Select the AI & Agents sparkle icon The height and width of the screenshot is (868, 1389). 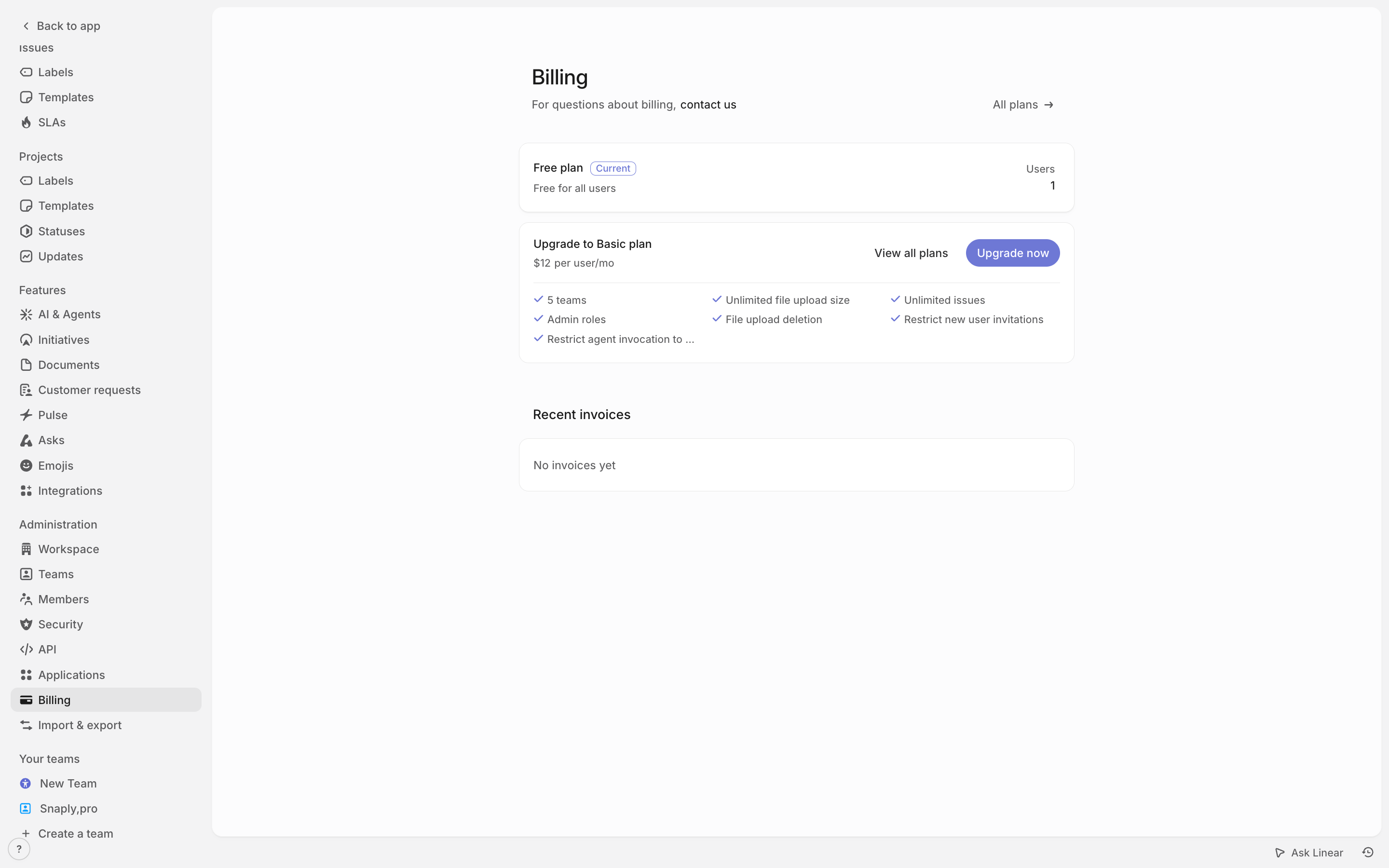click(x=26, y=314)
